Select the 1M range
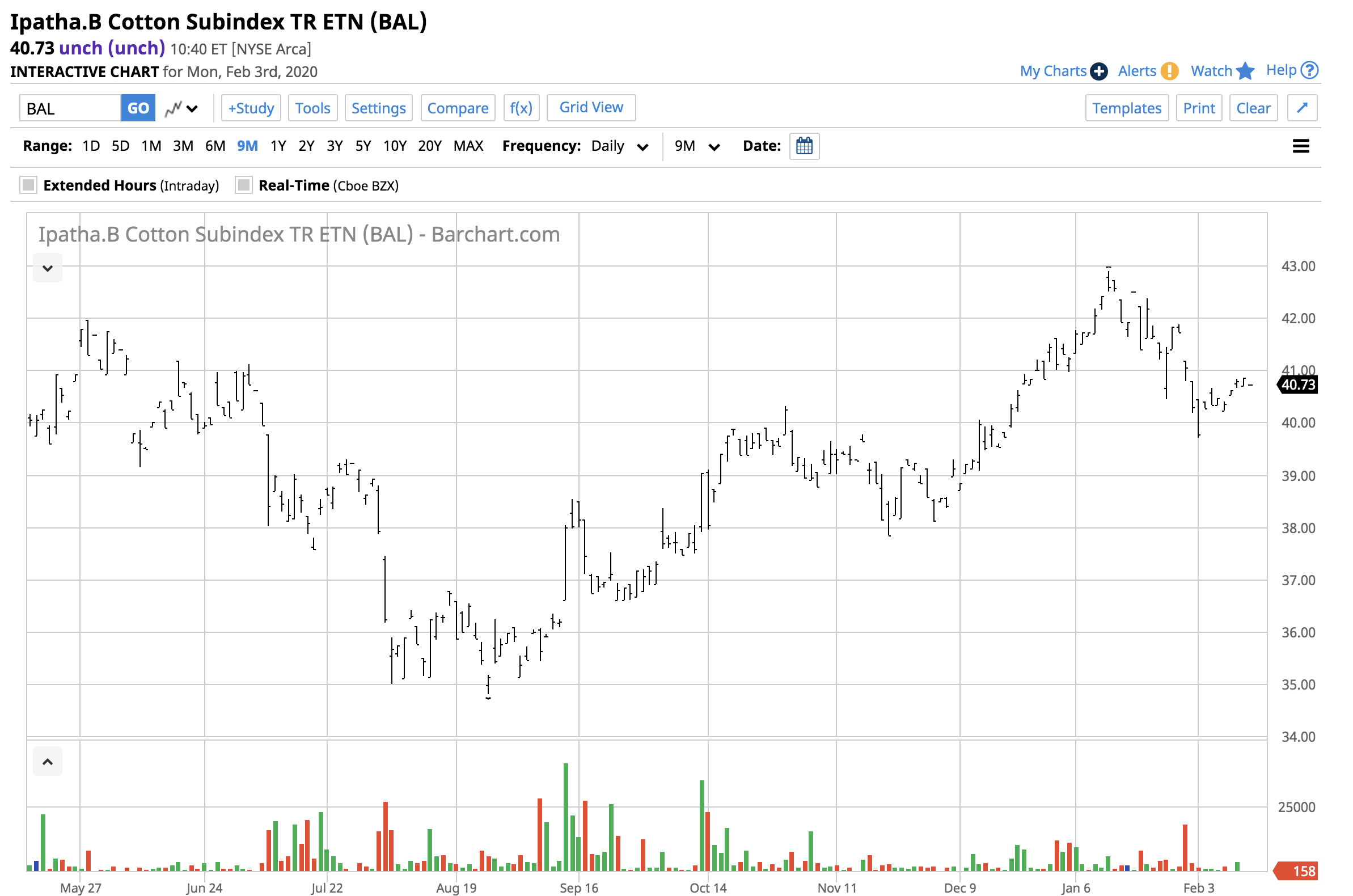1353x896 pixels. tap(151, 146)
